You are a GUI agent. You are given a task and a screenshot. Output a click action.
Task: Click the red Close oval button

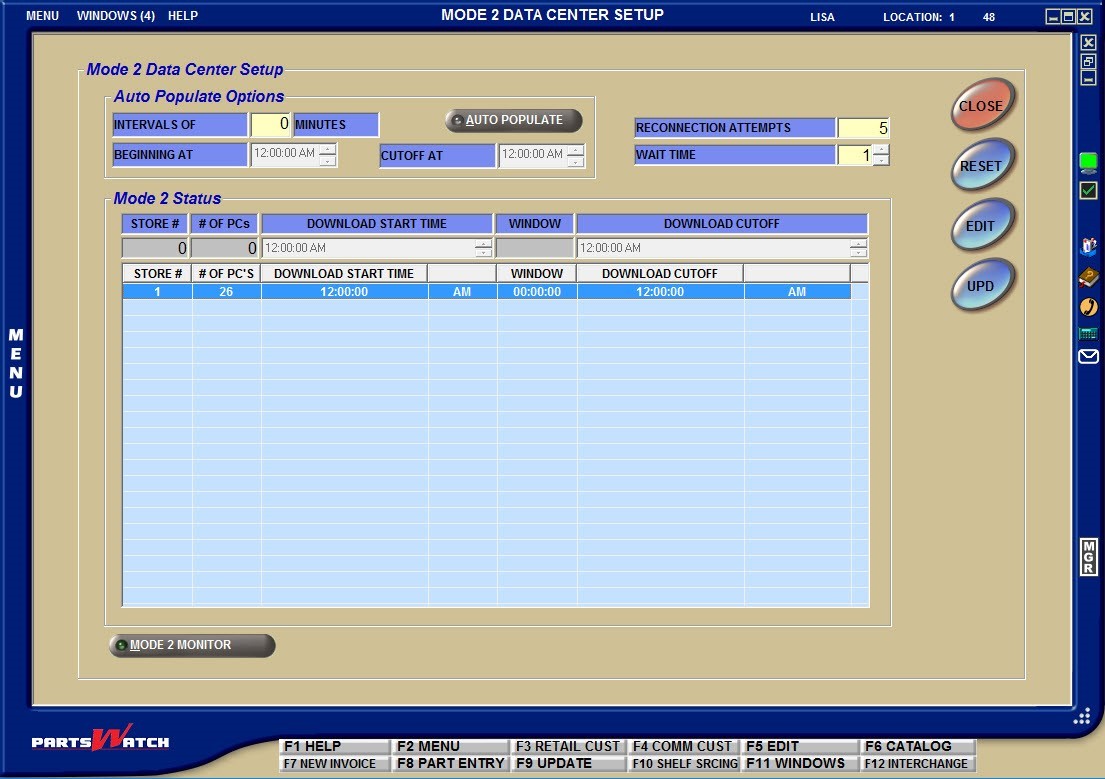click(x=981, y=106)
